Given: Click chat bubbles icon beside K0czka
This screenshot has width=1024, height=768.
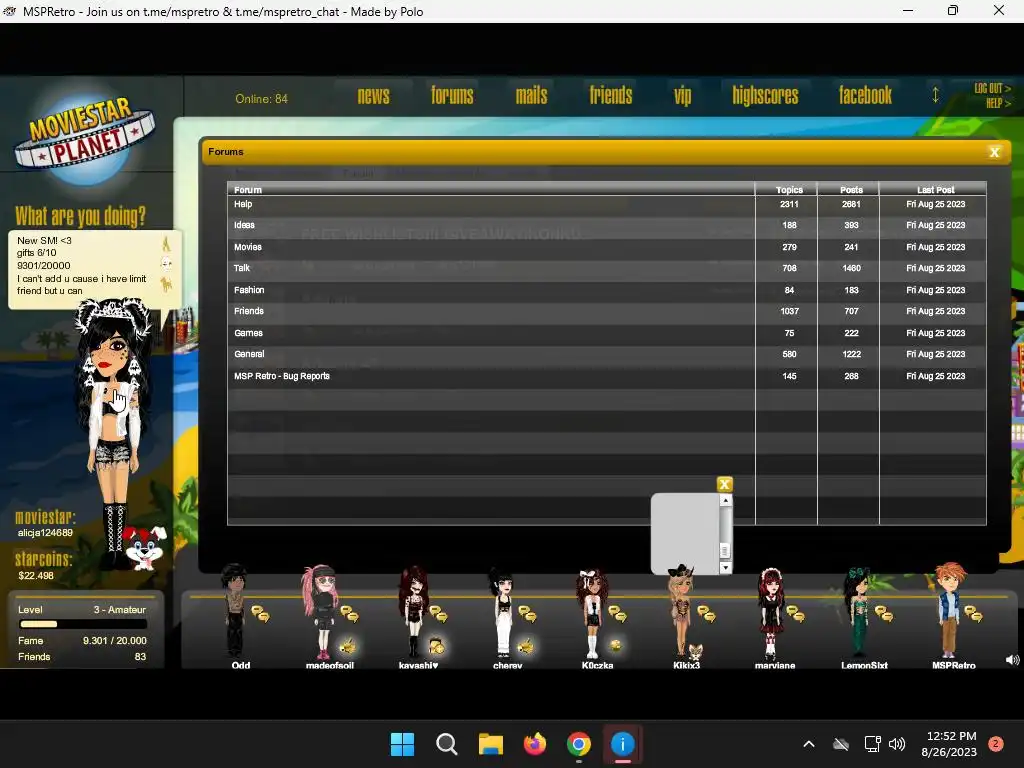Looking at the screenshot, I should coord(617,614).
